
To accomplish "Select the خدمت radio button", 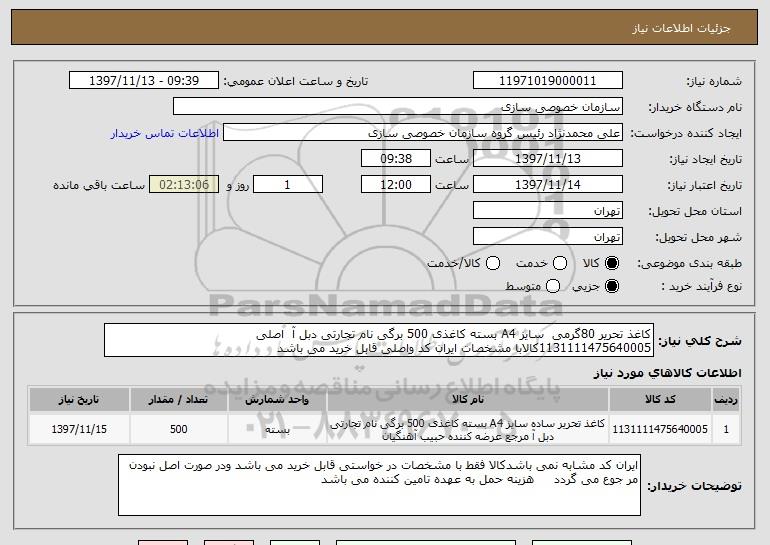I will pyautogui.click(x=560, y=263).
